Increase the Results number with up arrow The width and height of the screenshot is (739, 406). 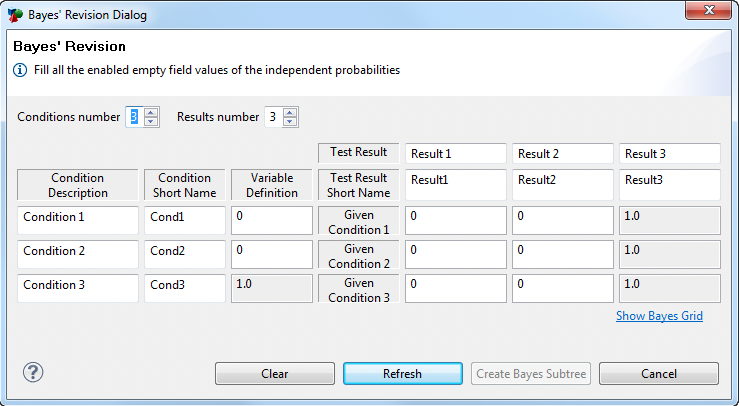(290, 112)
